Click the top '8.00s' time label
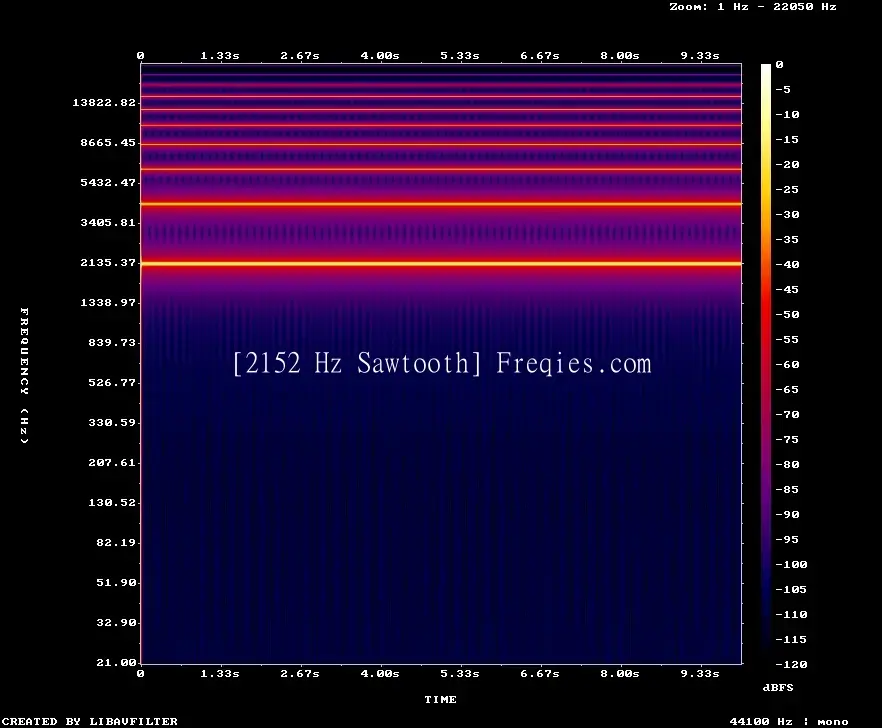Screen dimensions: 882x728 (620, 55)
